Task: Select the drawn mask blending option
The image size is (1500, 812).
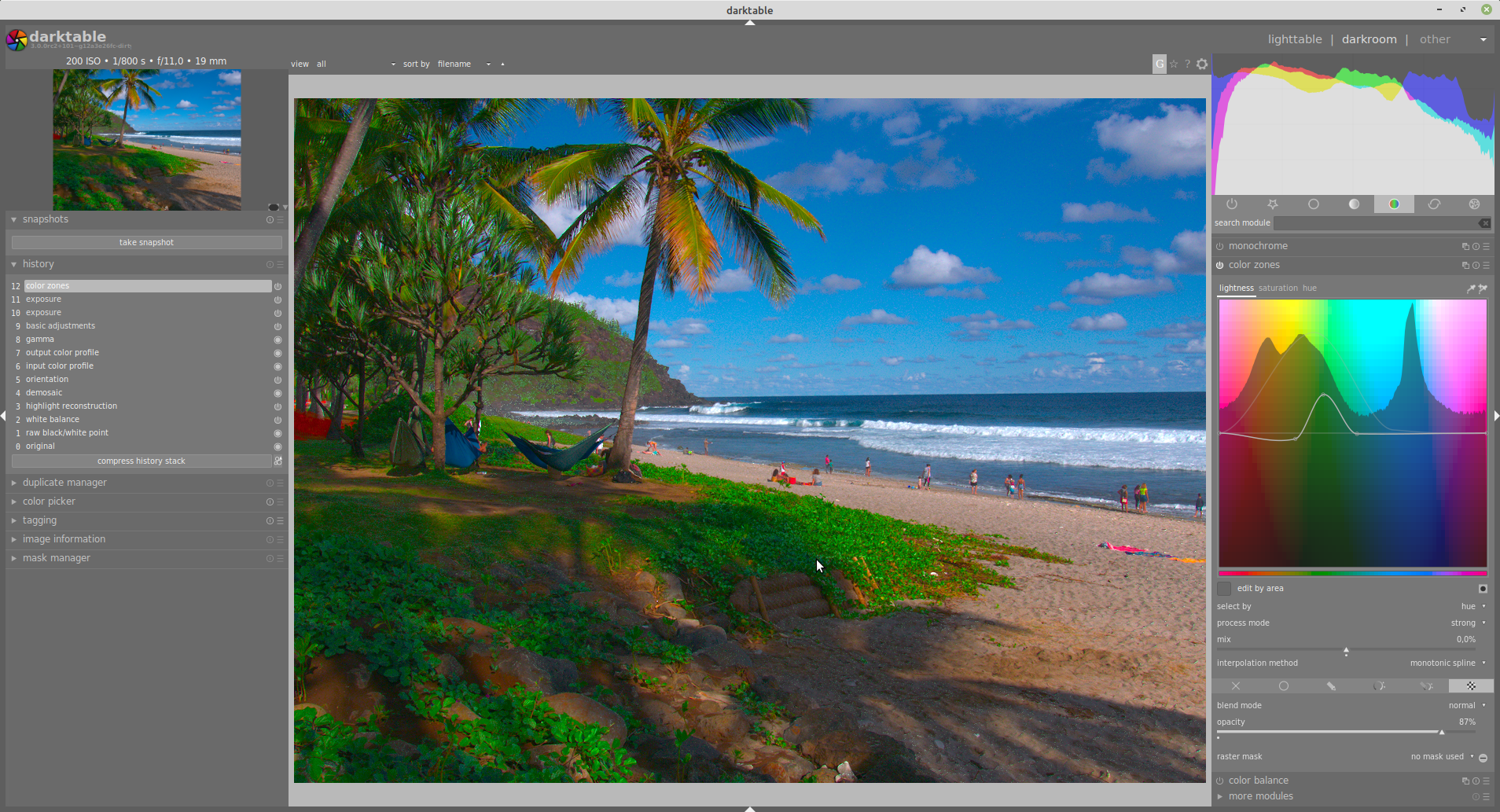Action: click(x=1331, y=686)
